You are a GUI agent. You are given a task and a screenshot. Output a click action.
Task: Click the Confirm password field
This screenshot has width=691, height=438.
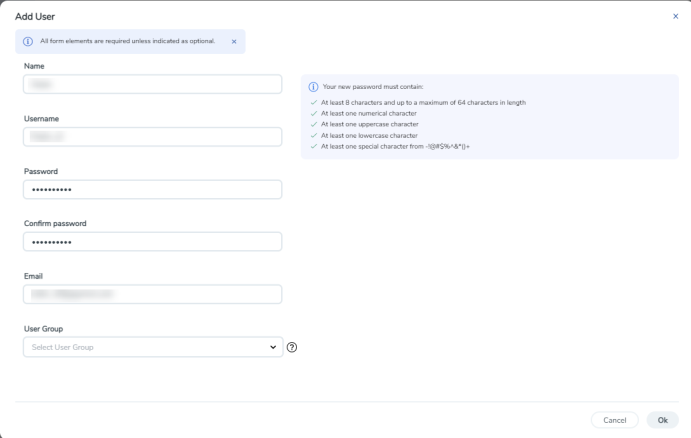pyautogui.click(x=152, y=242)
